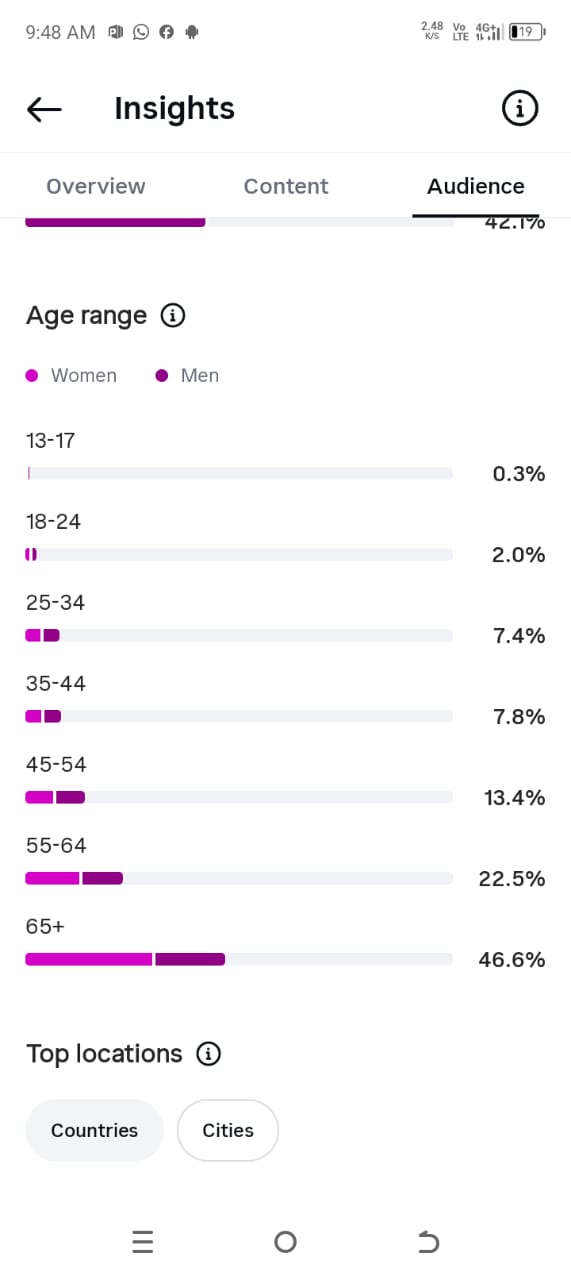Tap the Android recent apps menu icon
This screenshot has width=571, height=1280.
142,1242
